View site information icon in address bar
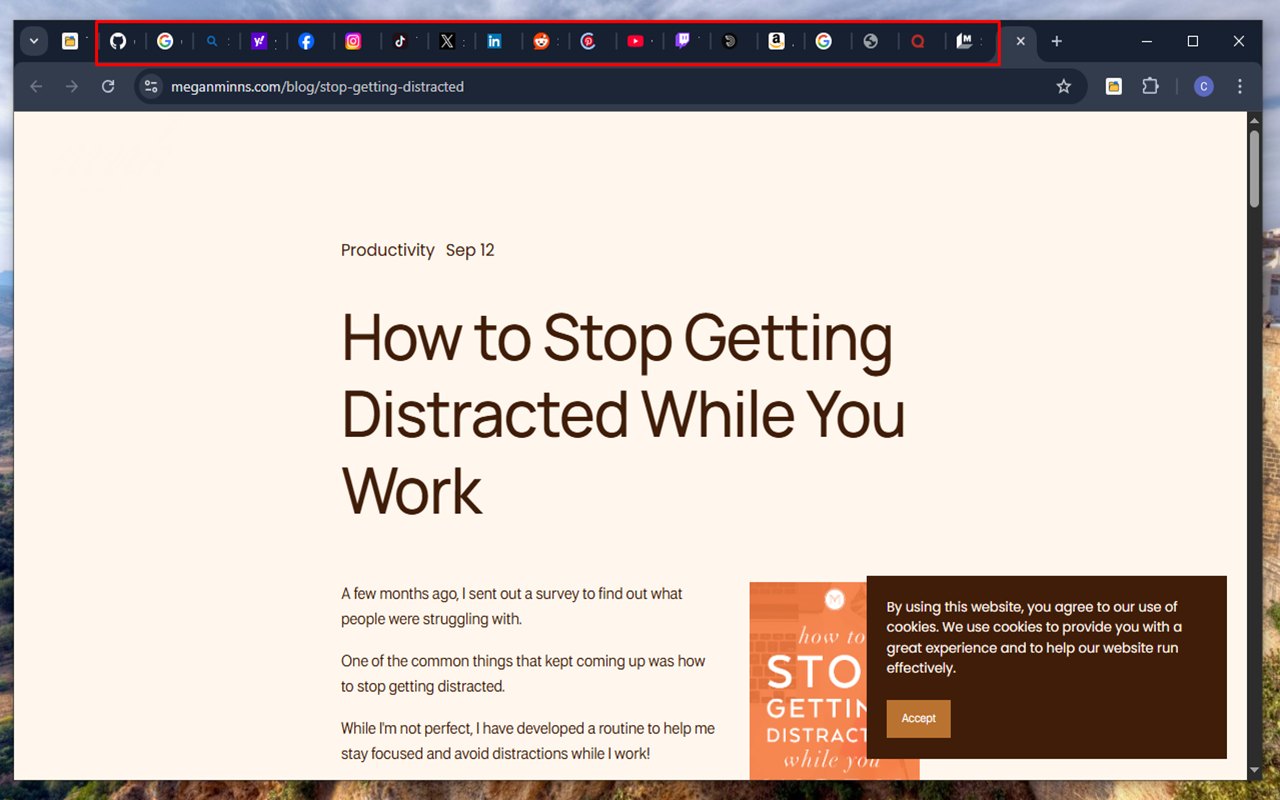The height and width of the screenshot is (800, 1280). point(151,87)
